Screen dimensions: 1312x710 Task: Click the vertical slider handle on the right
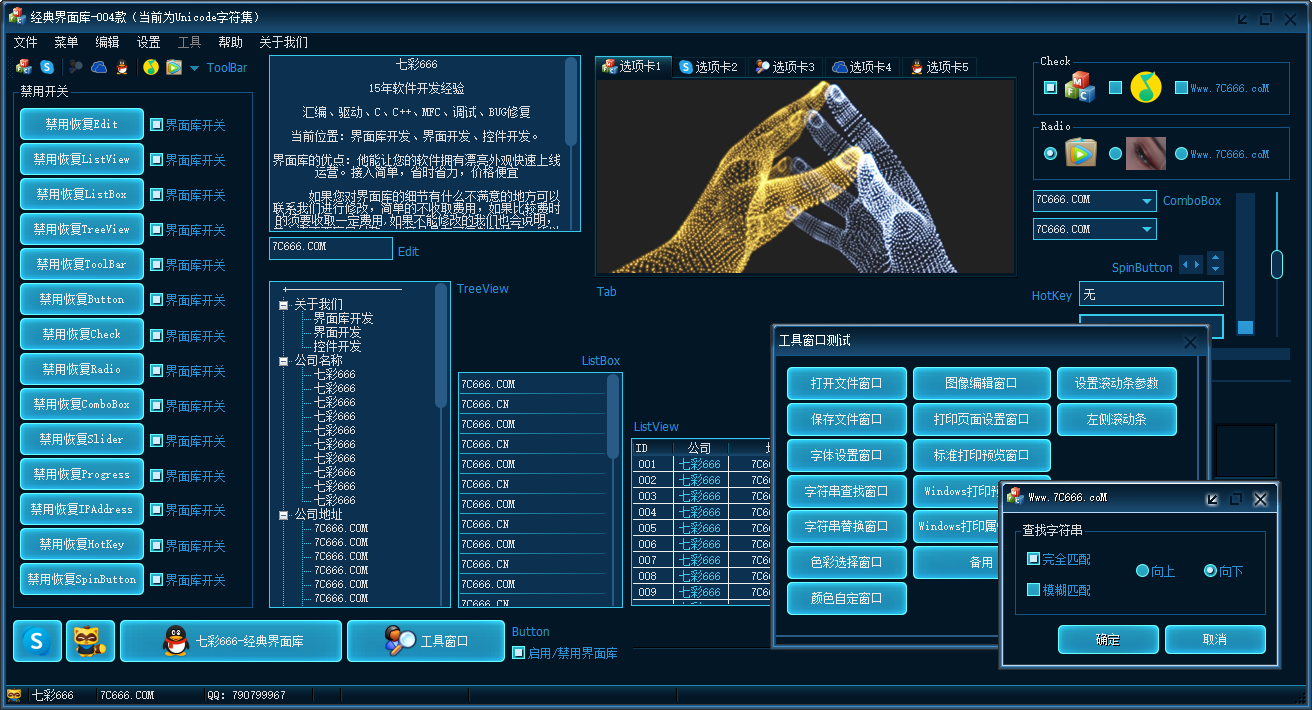[x=1276, y=265]
